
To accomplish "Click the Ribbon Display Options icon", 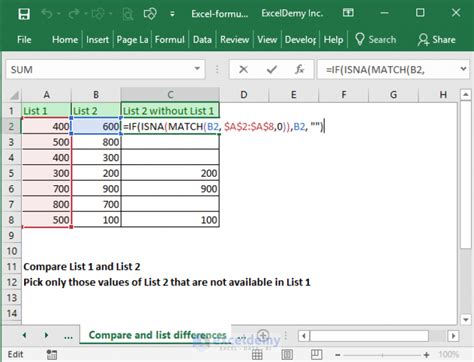I will pyautogui.click(x=348, y=13).
